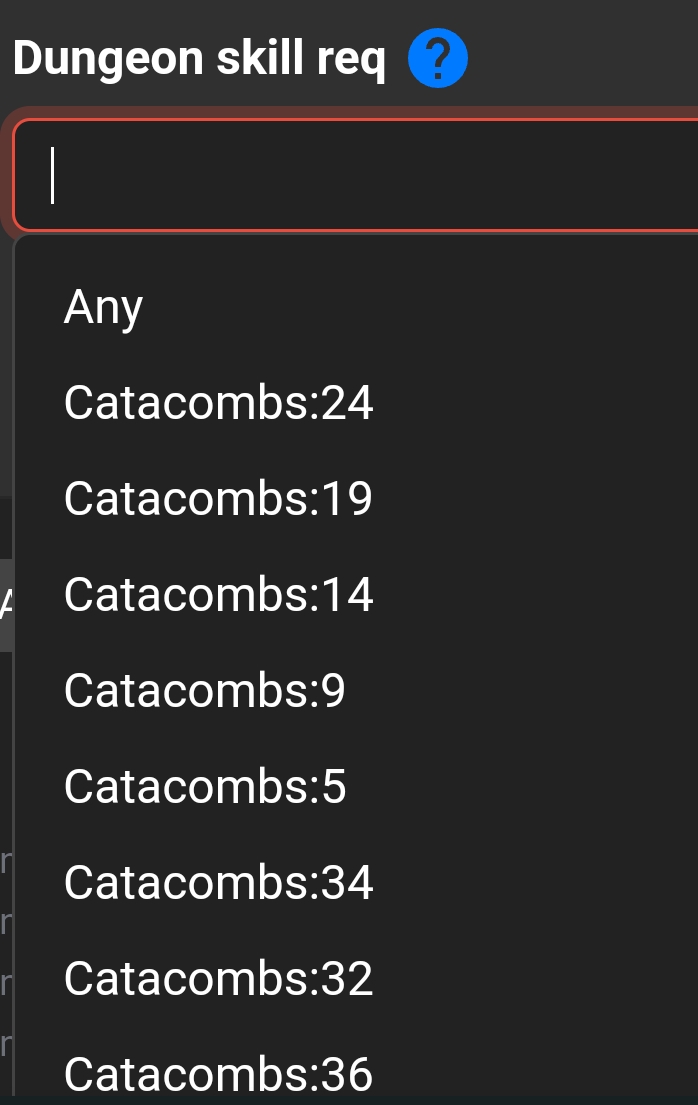Choose the Catacombs:32 option
The height and width of the screenshot is (1105, 698).
[218, 979]
